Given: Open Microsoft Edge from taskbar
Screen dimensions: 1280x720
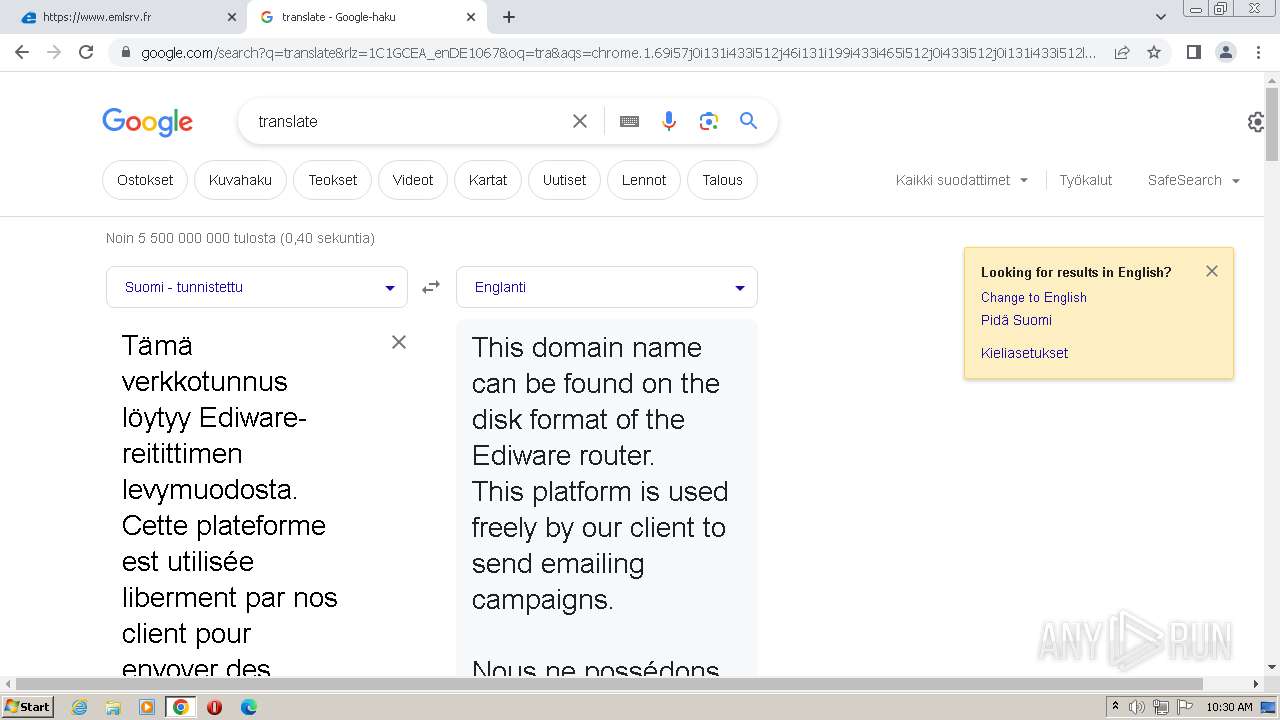Looking at the screenshot, I should pos(248,707).
